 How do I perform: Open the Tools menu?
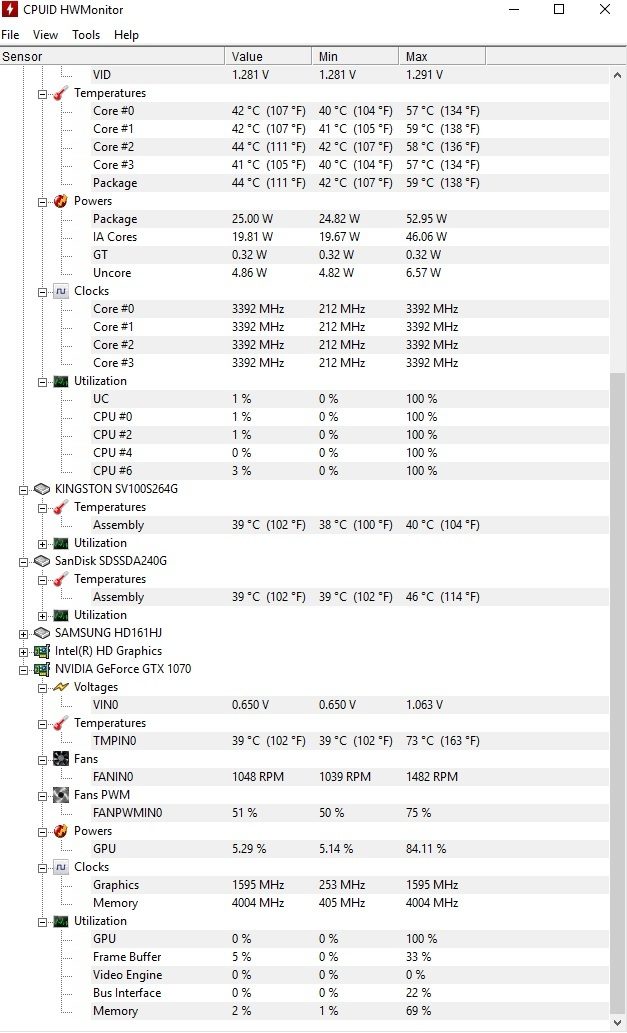click(x=86, y=35)
